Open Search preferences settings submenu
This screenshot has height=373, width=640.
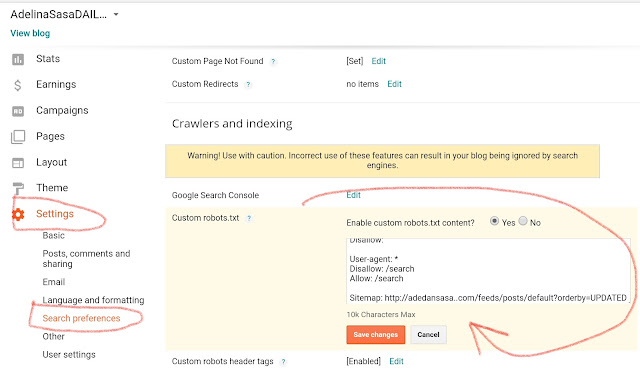(81, 318)
